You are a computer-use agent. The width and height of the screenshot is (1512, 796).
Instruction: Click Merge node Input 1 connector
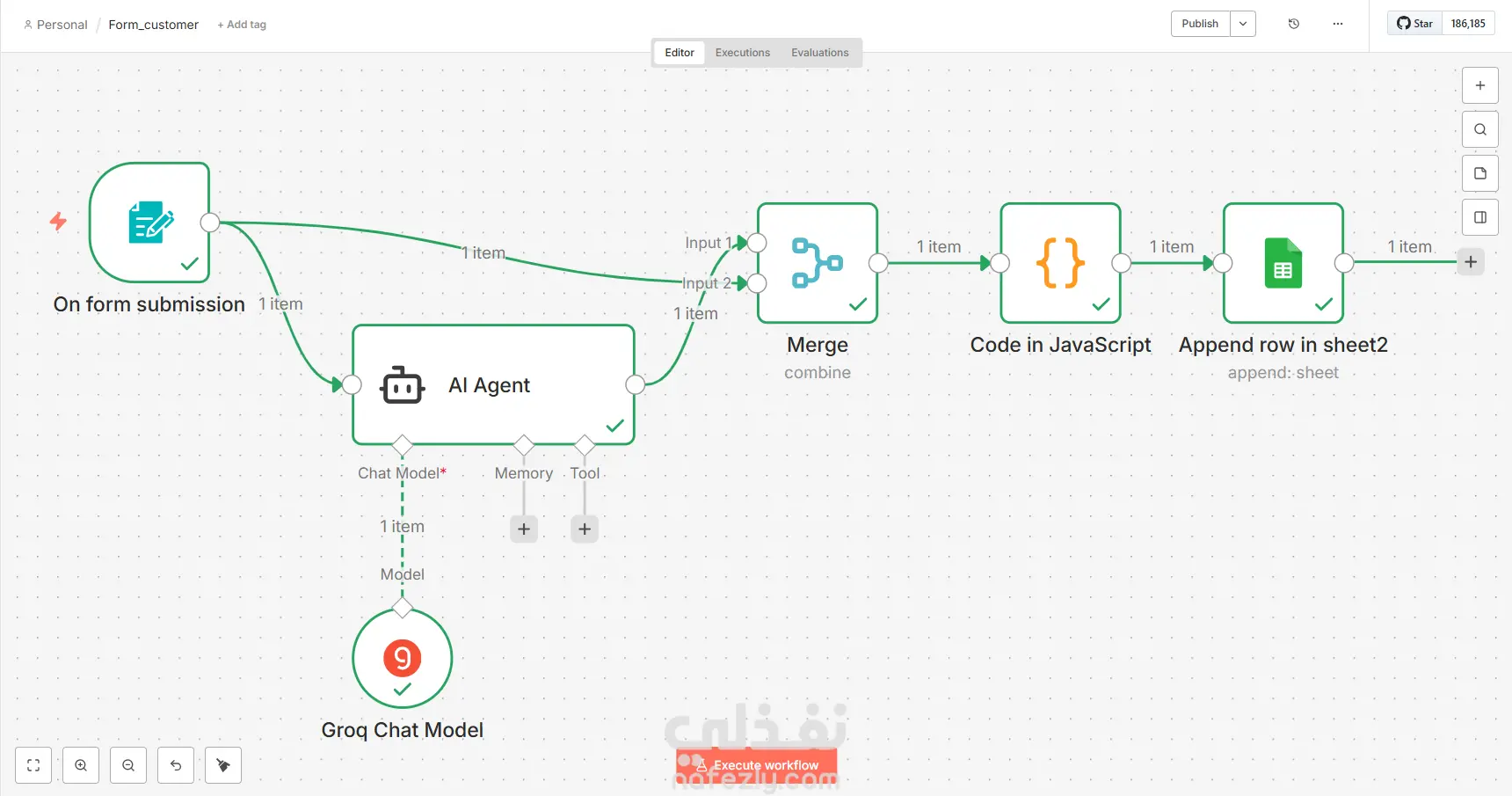(x=757, y=243)
